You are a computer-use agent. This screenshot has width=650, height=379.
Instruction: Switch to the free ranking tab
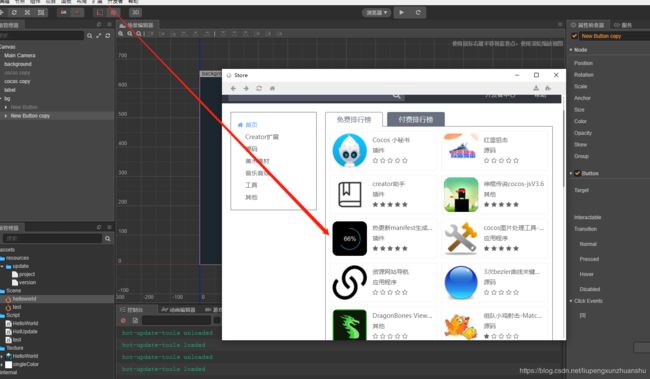coord(354,119)
